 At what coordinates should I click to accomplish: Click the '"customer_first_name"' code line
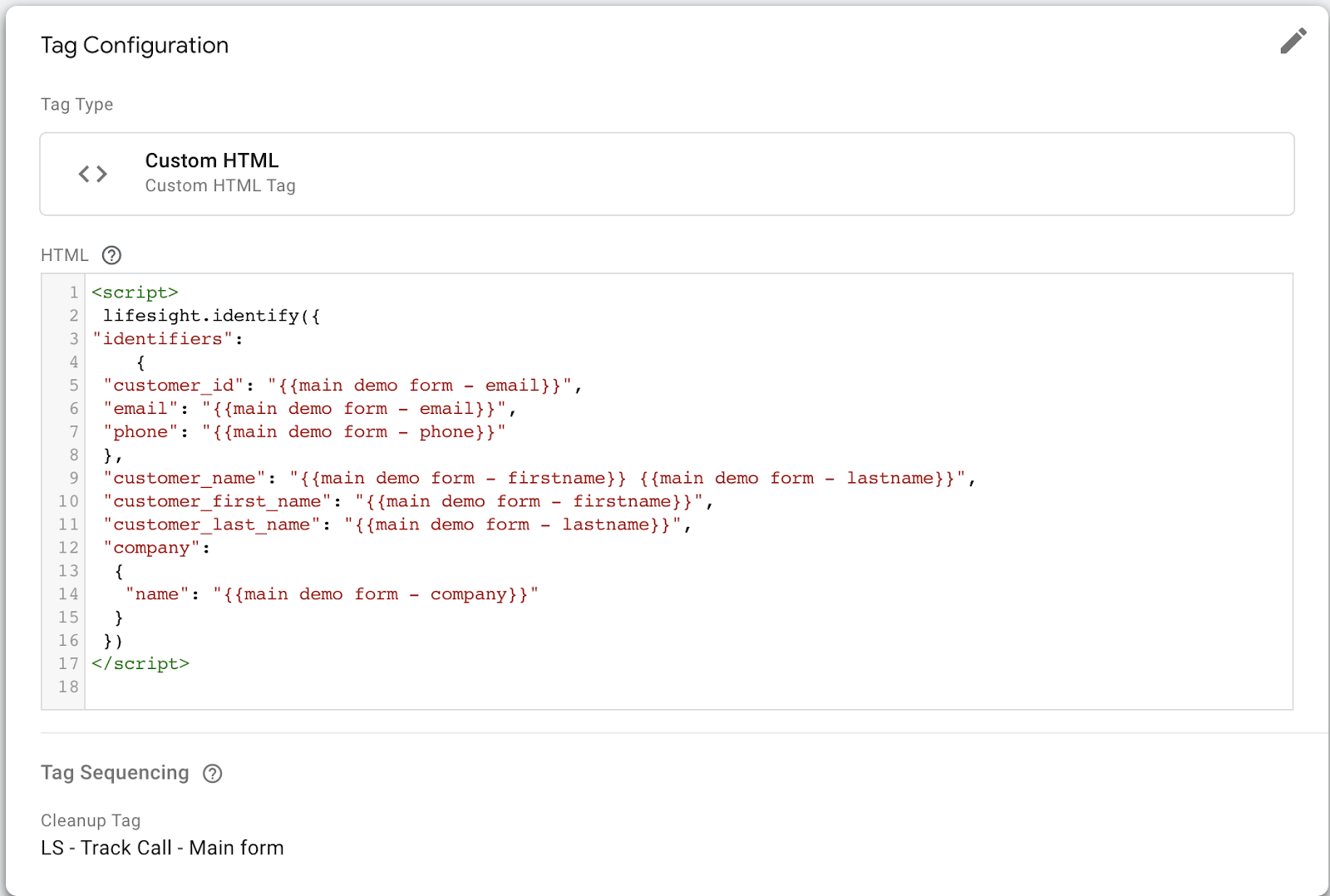(408, 501)
